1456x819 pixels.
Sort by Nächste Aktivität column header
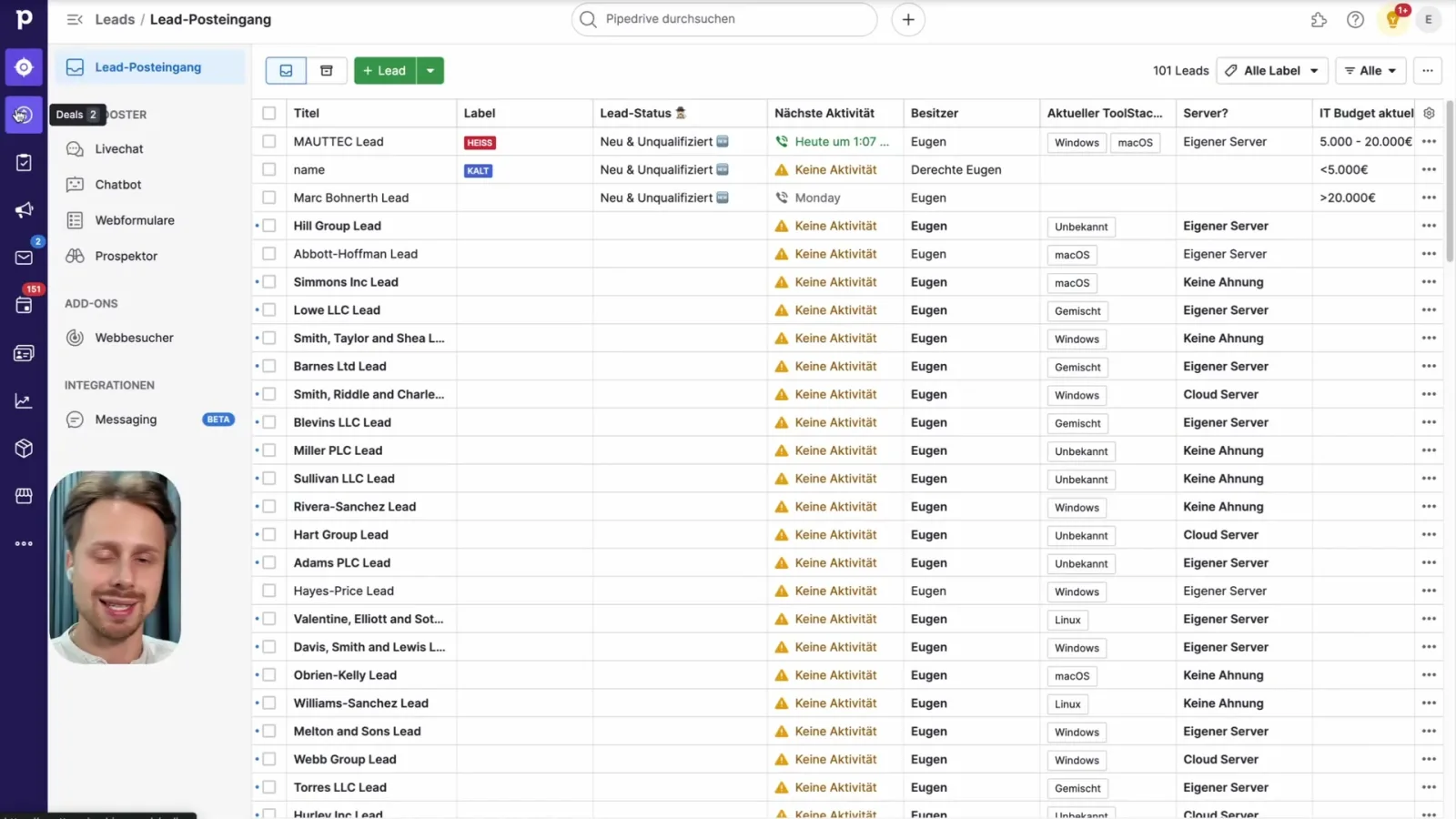[824, 113]
